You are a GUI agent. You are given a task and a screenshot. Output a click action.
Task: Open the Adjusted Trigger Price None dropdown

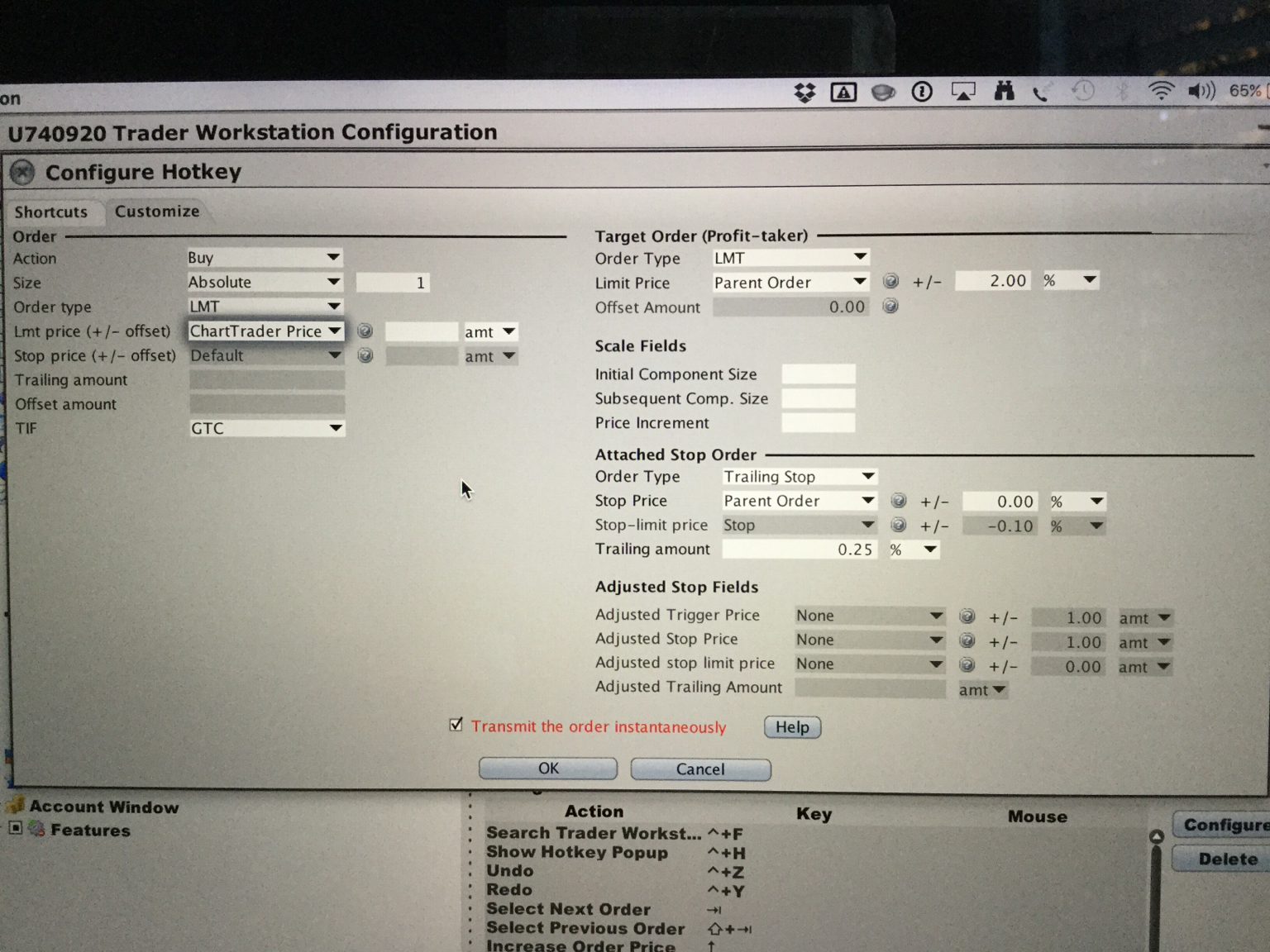coord(870,616)
